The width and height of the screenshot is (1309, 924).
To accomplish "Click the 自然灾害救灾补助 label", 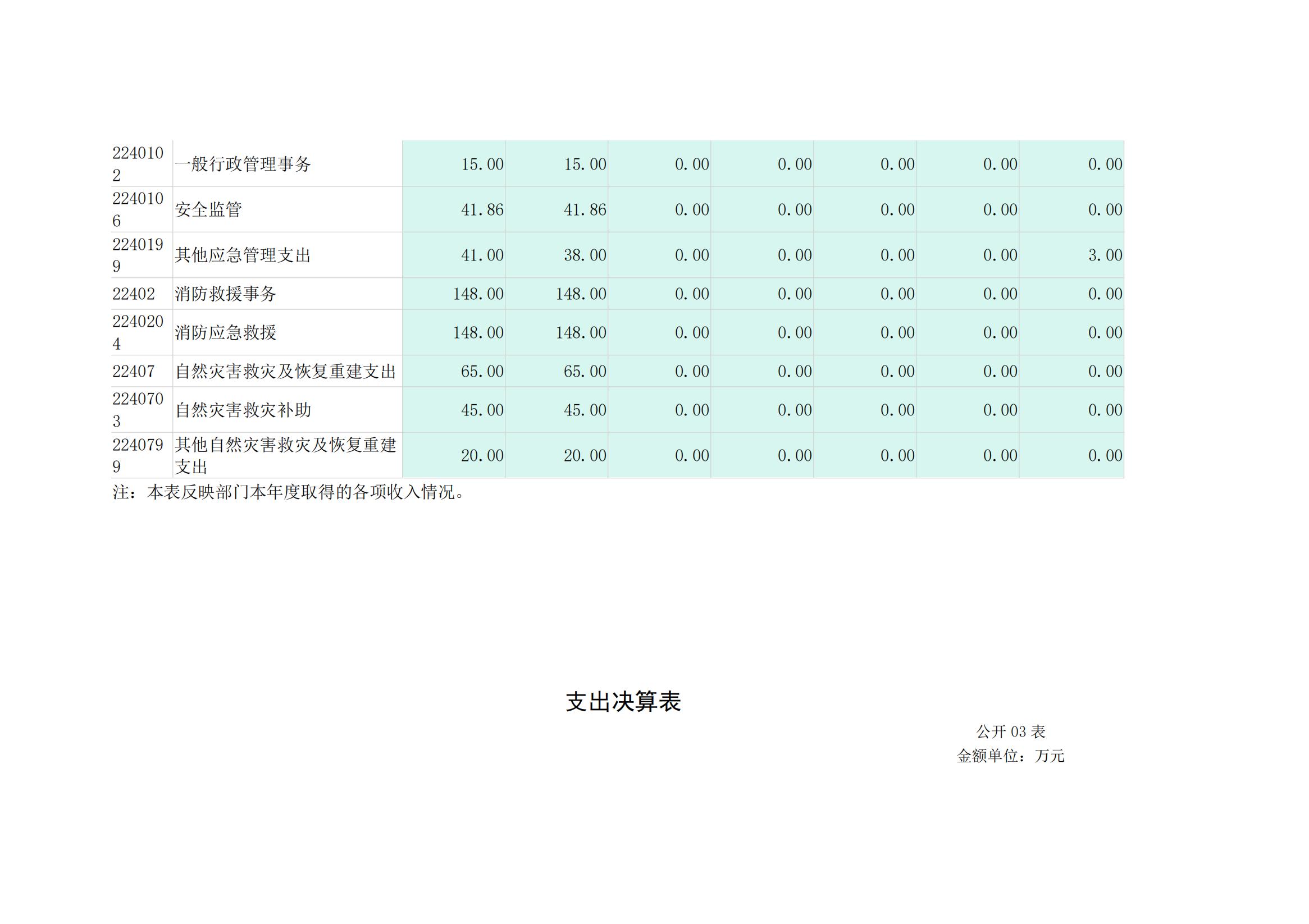I will tap(243, 410).
